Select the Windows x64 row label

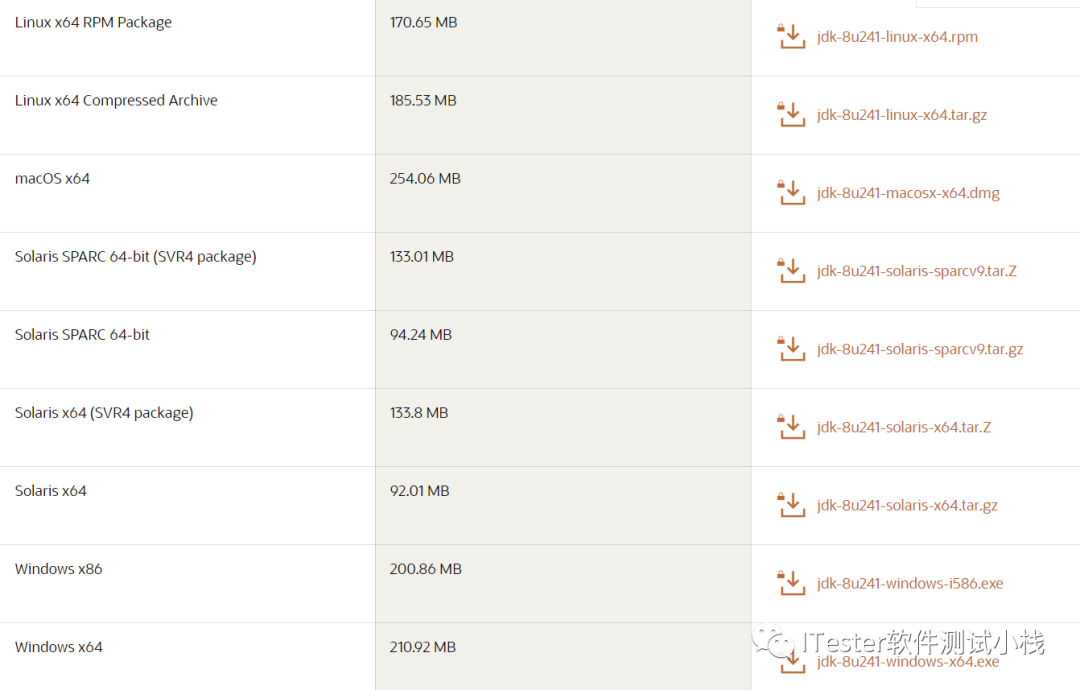[x=59, y=647]
